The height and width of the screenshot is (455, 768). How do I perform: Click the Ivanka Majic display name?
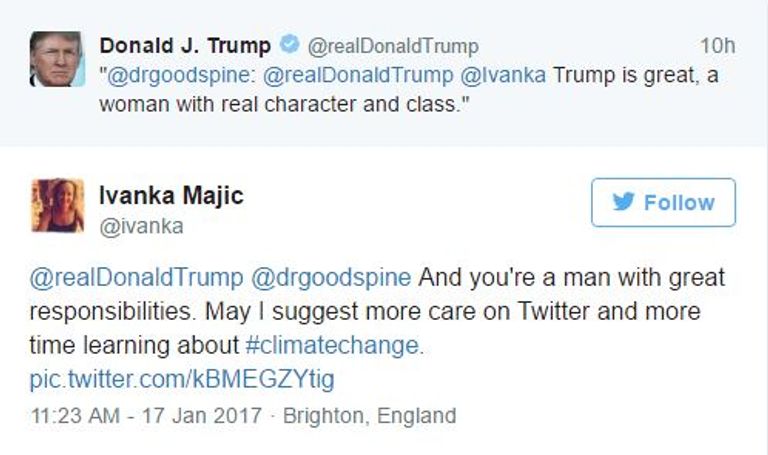coord(171,196)
